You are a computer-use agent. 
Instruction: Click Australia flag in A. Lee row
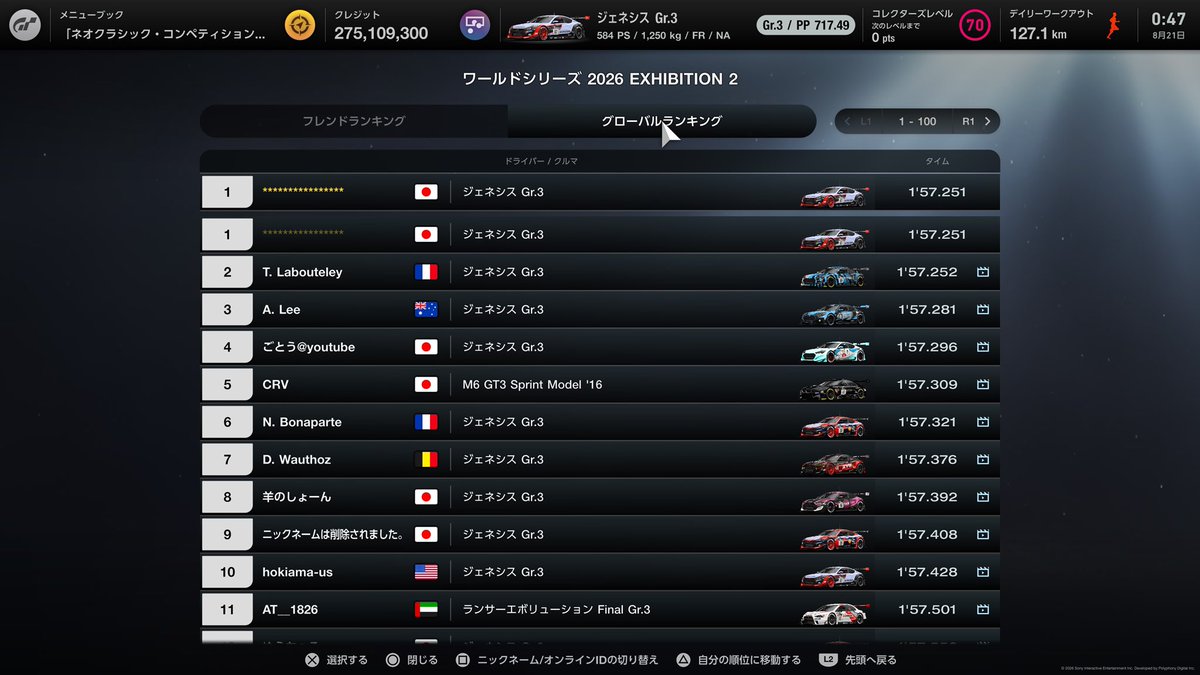tap(426, 310)
